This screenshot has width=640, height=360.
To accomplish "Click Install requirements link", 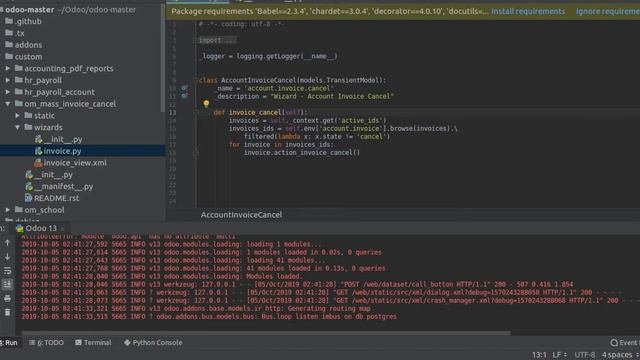I will 528,11.
